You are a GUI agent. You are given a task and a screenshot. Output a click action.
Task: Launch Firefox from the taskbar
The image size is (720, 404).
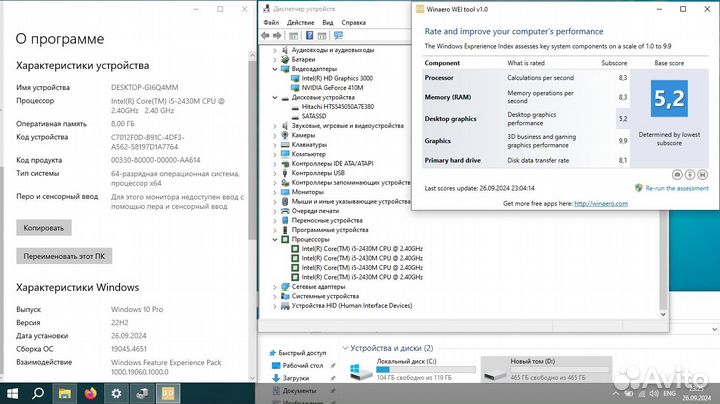[x=90, y=393]
